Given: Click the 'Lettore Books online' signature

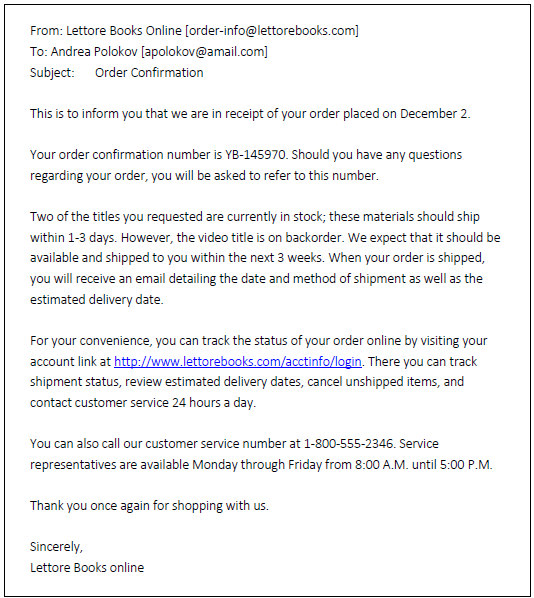Looking at the screenshot, I should tap(87, 567).
